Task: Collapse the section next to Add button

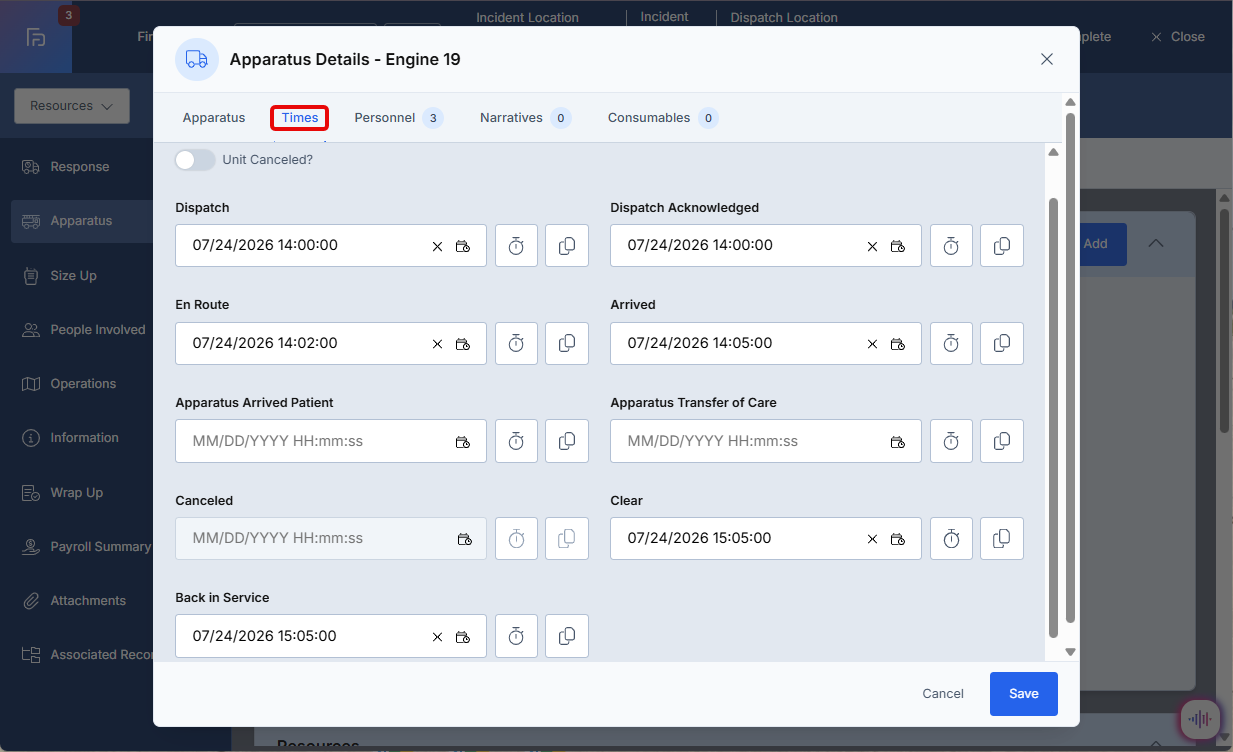Action: [x=1155, y=243]
